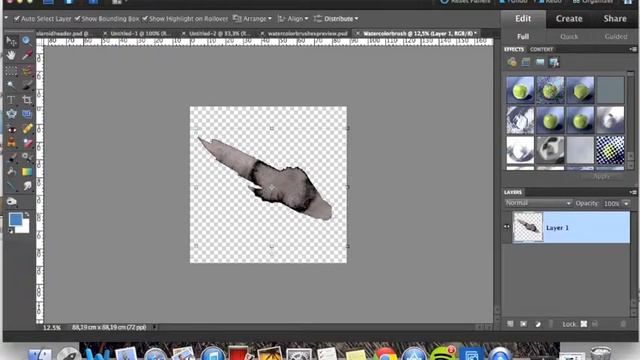Select the Hand tool
Screen dimensions: 640x360
tap(11, 55)
